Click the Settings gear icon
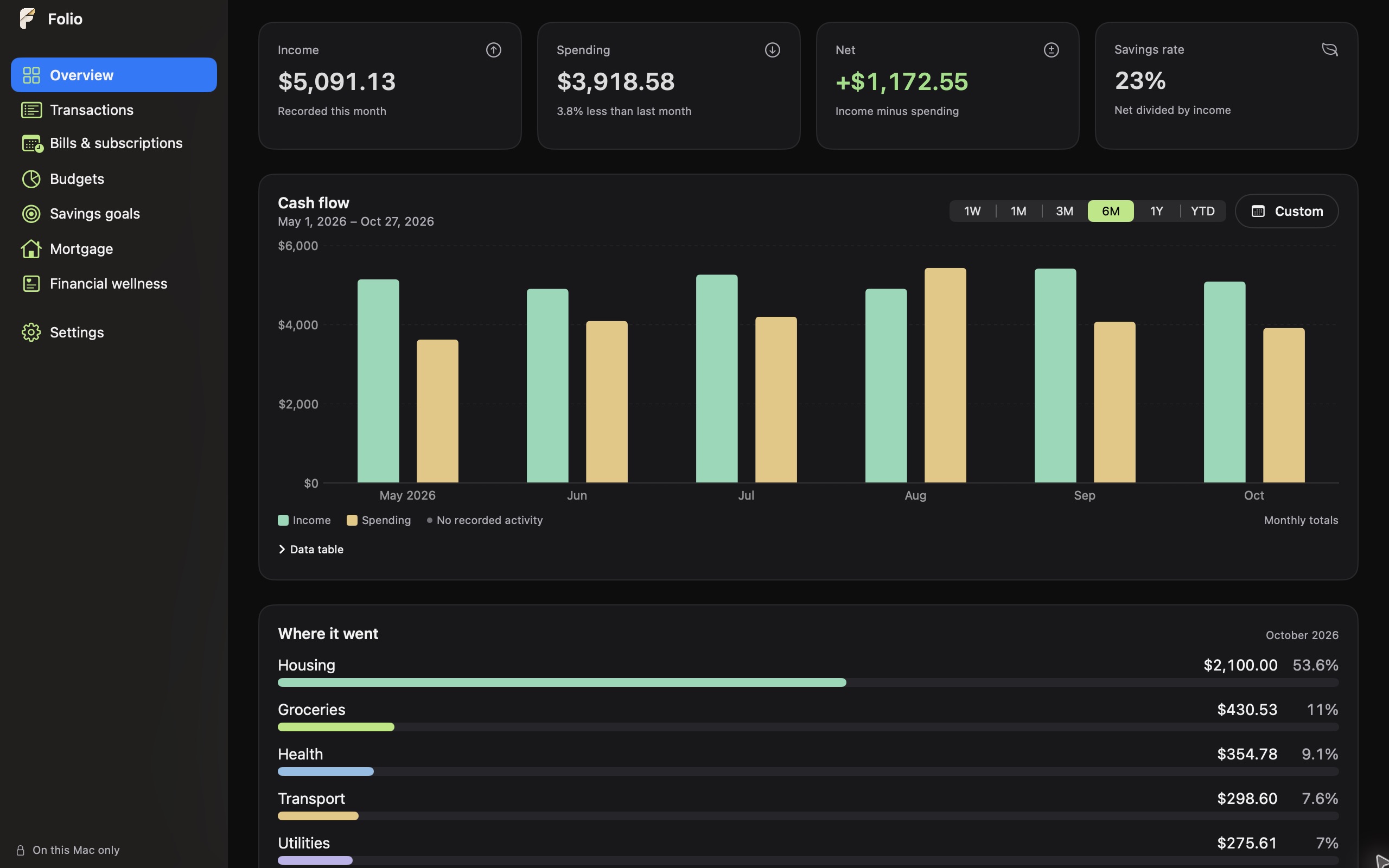The width and height of the screenshot is (1389, 868). 31,333
